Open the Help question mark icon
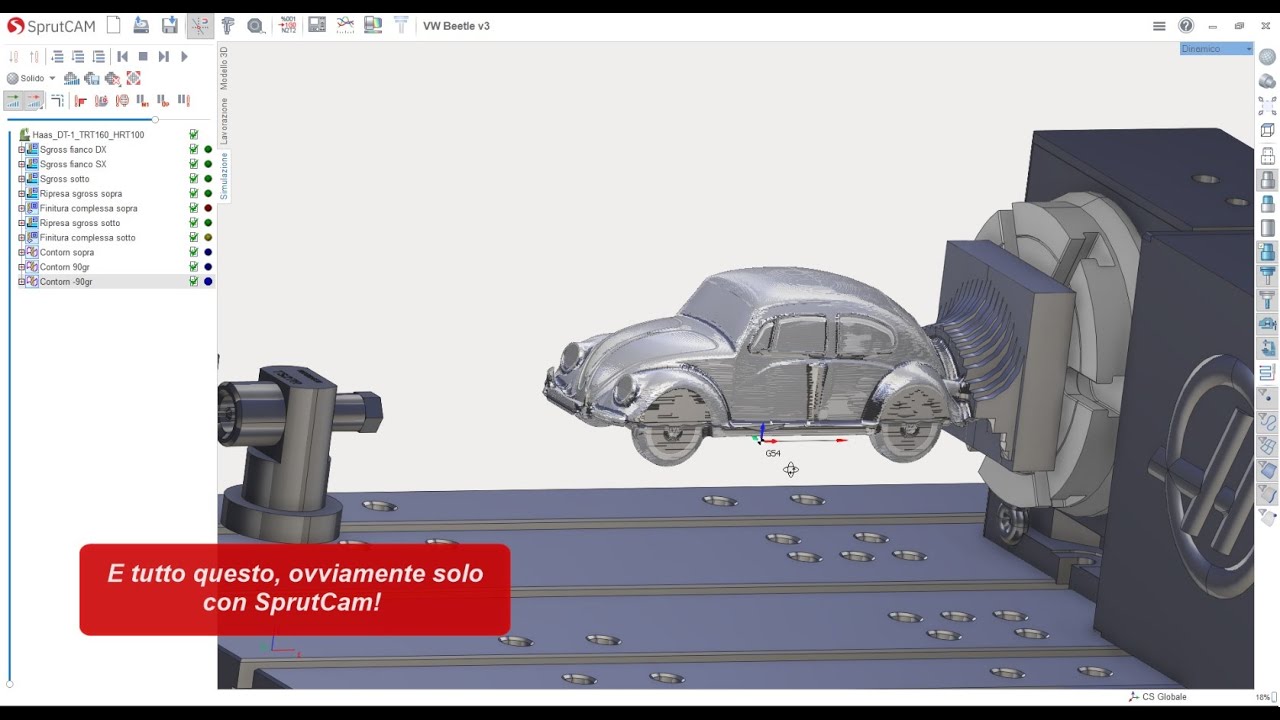The image size is (1280, 720). tap(1186, 26)
